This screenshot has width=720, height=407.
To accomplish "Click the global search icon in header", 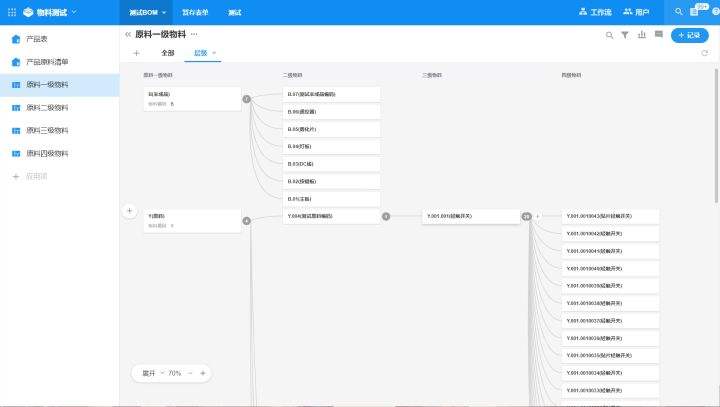I will click(678, 12).
